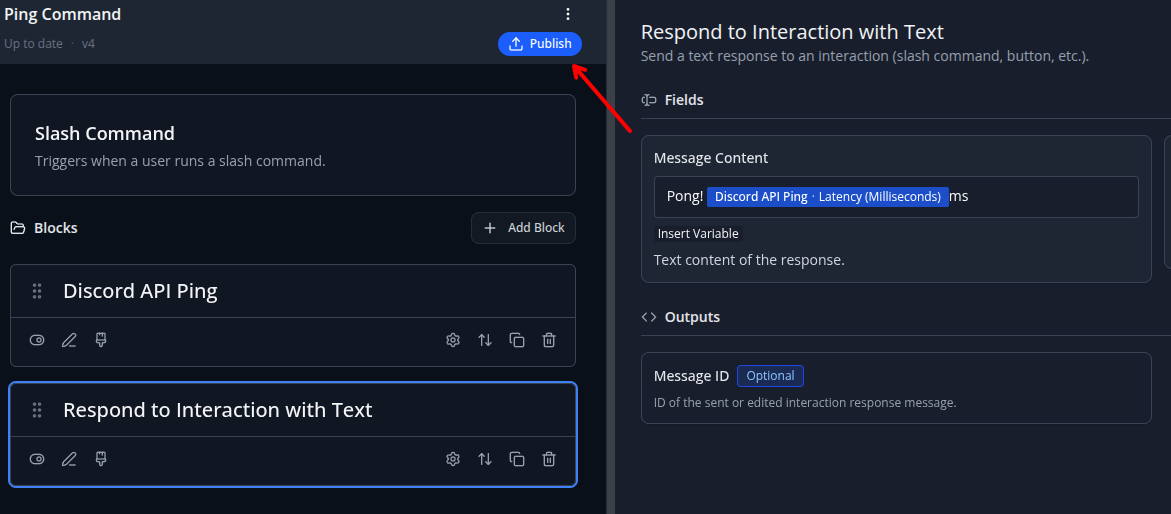This screenshot has width=1171, height=514.
Task: Click reorder arrows icon on Discord API Ping block
Action: click(x=485, y=341)
